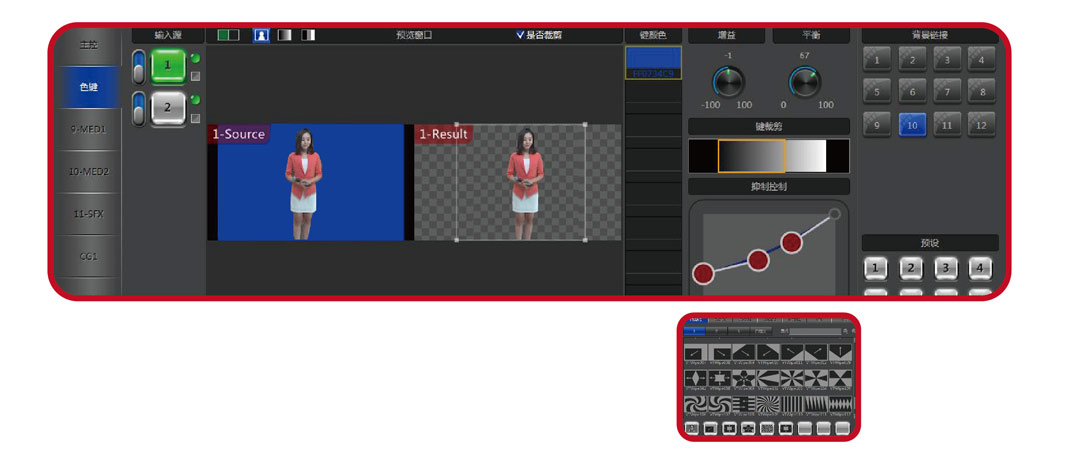Click the blue key color swatch
Image resolution: width=1077 pixels, height=449 pixels.
point(653,58)
